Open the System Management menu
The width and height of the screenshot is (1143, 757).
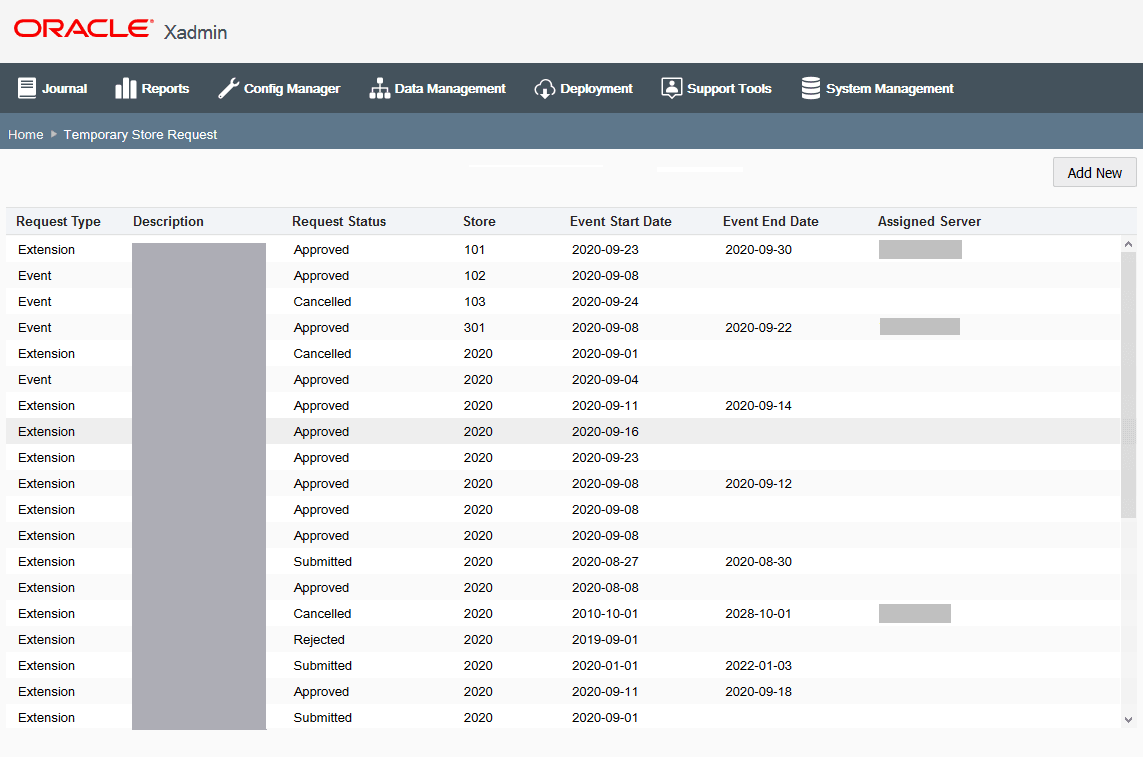pyautogui.click(x=878, y=88)
